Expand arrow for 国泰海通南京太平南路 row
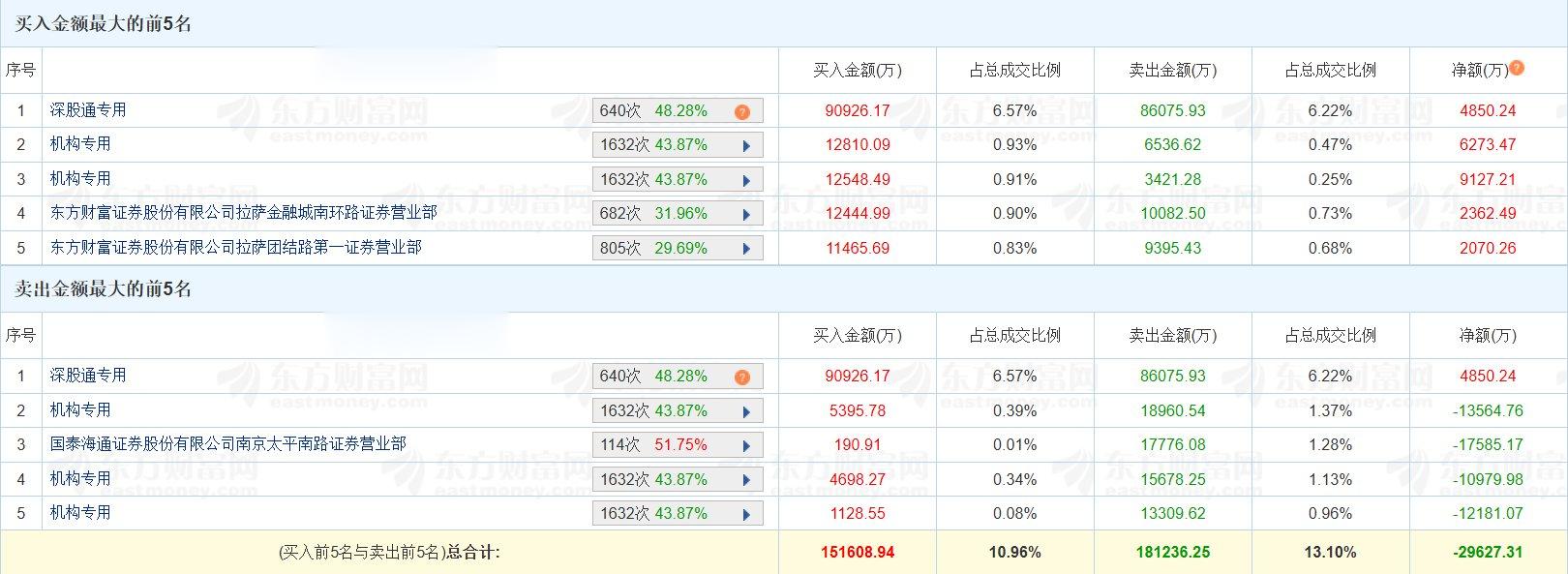This screenshot has height=574, width=1568. pos(746,446)
